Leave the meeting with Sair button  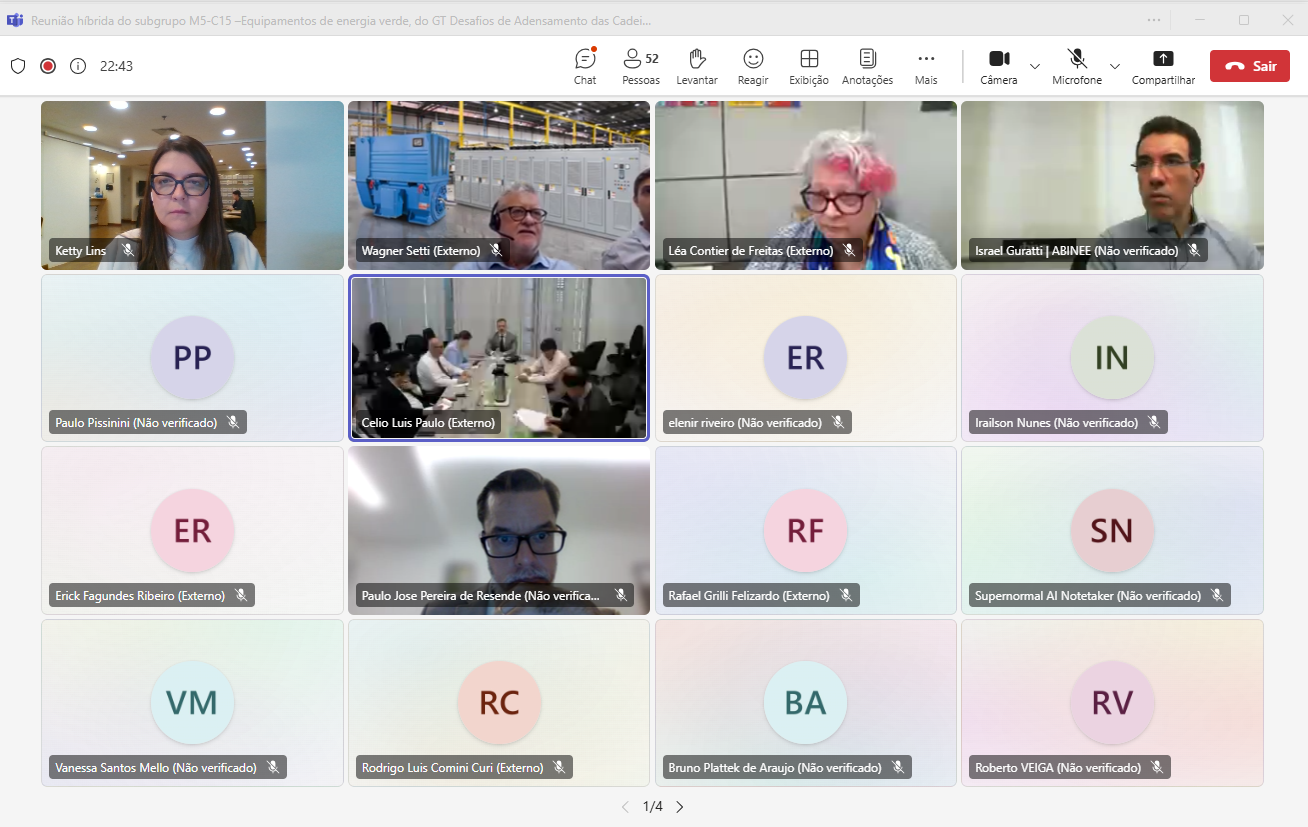pos(1249,66)
